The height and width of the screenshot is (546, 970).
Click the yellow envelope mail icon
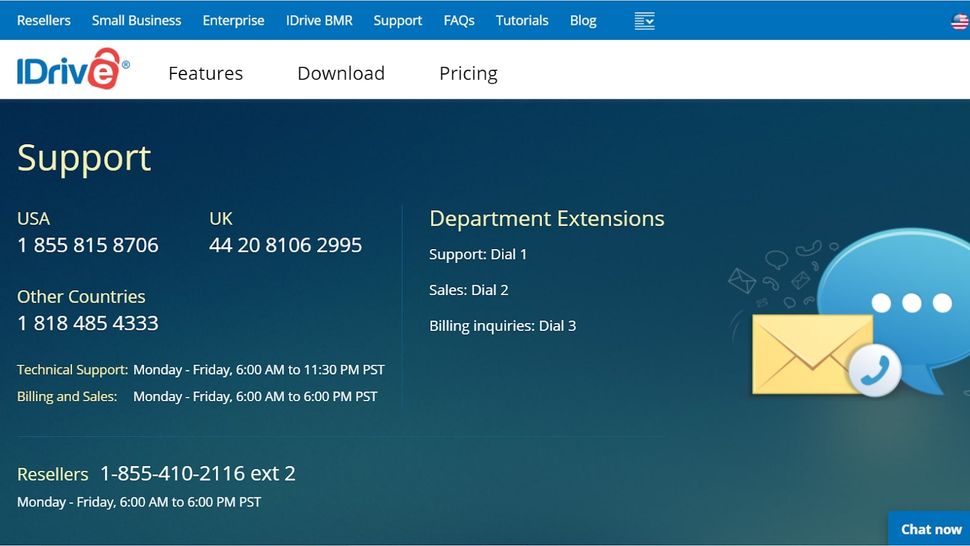pyautogui.click(x=812, y=354)
